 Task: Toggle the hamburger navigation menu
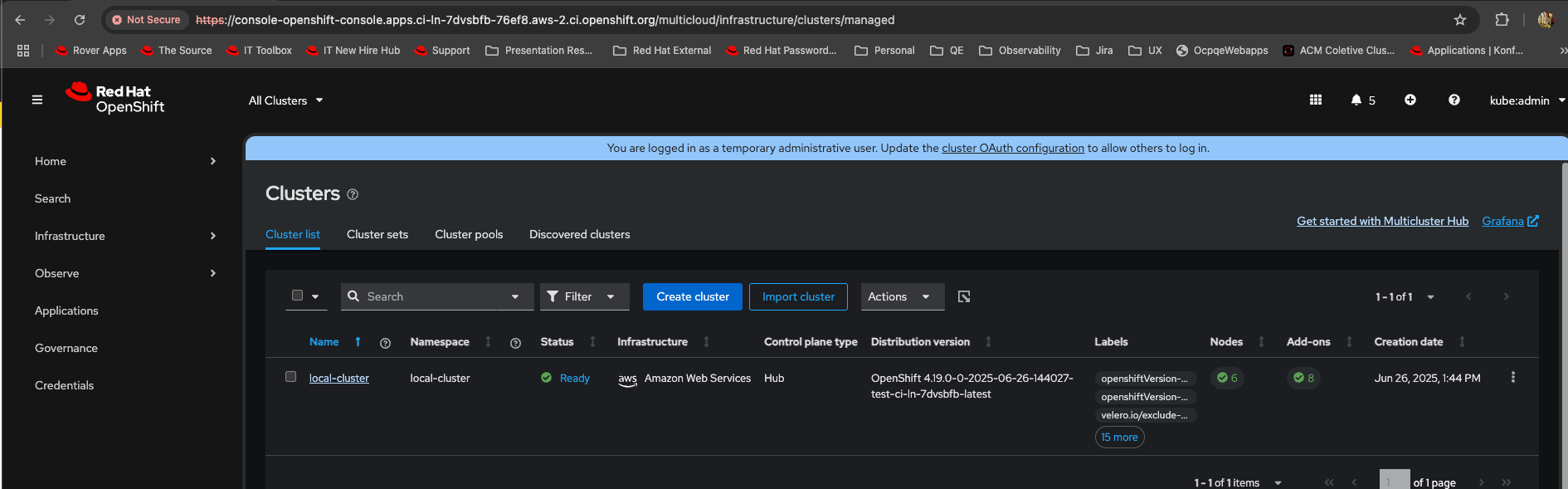pos(37,100)
